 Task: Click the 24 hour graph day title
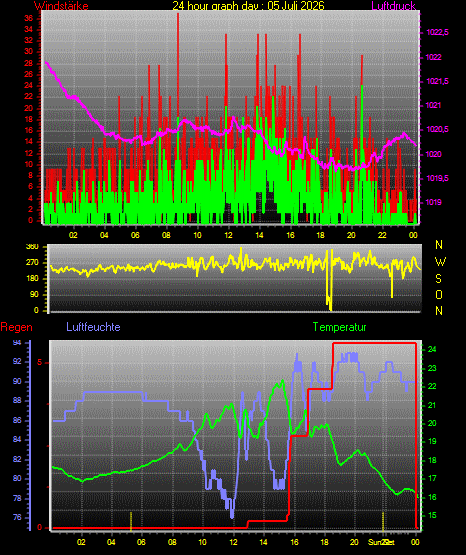pyautogui.click(x=248, y=5)
